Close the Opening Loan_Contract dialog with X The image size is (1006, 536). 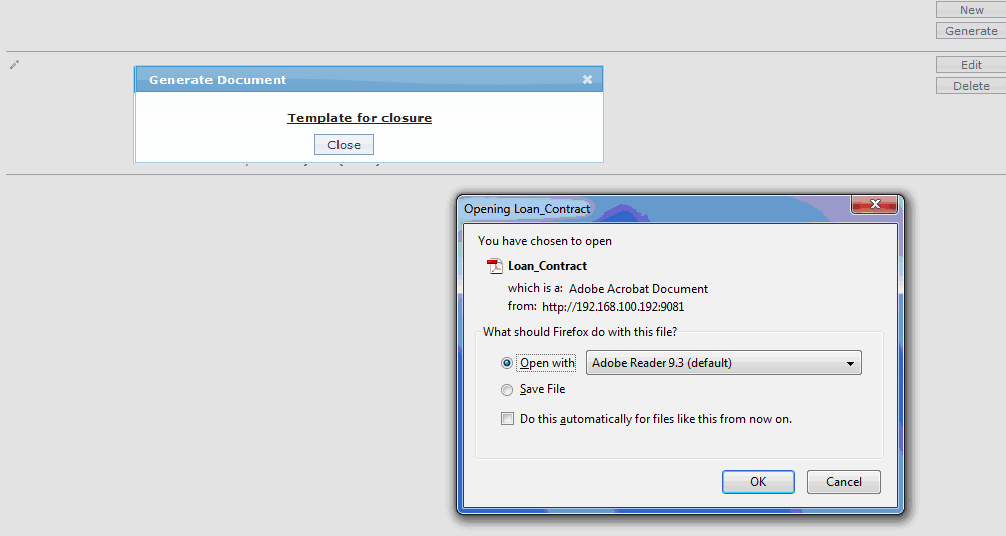tap(873, 205)
